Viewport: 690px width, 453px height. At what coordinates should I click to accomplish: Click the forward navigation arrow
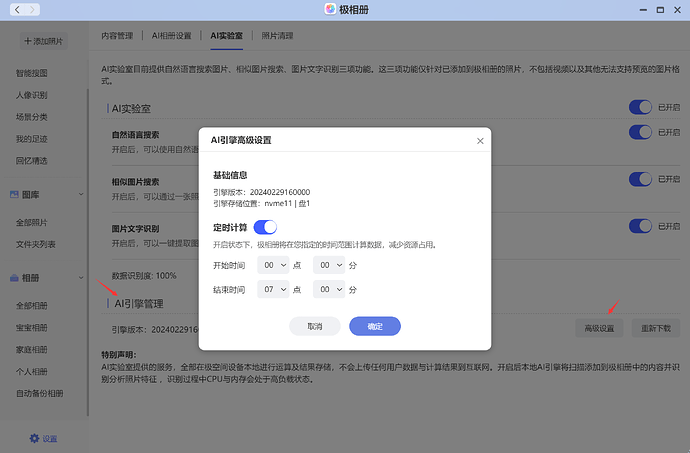pyautogui.click(x=32, y=10)
